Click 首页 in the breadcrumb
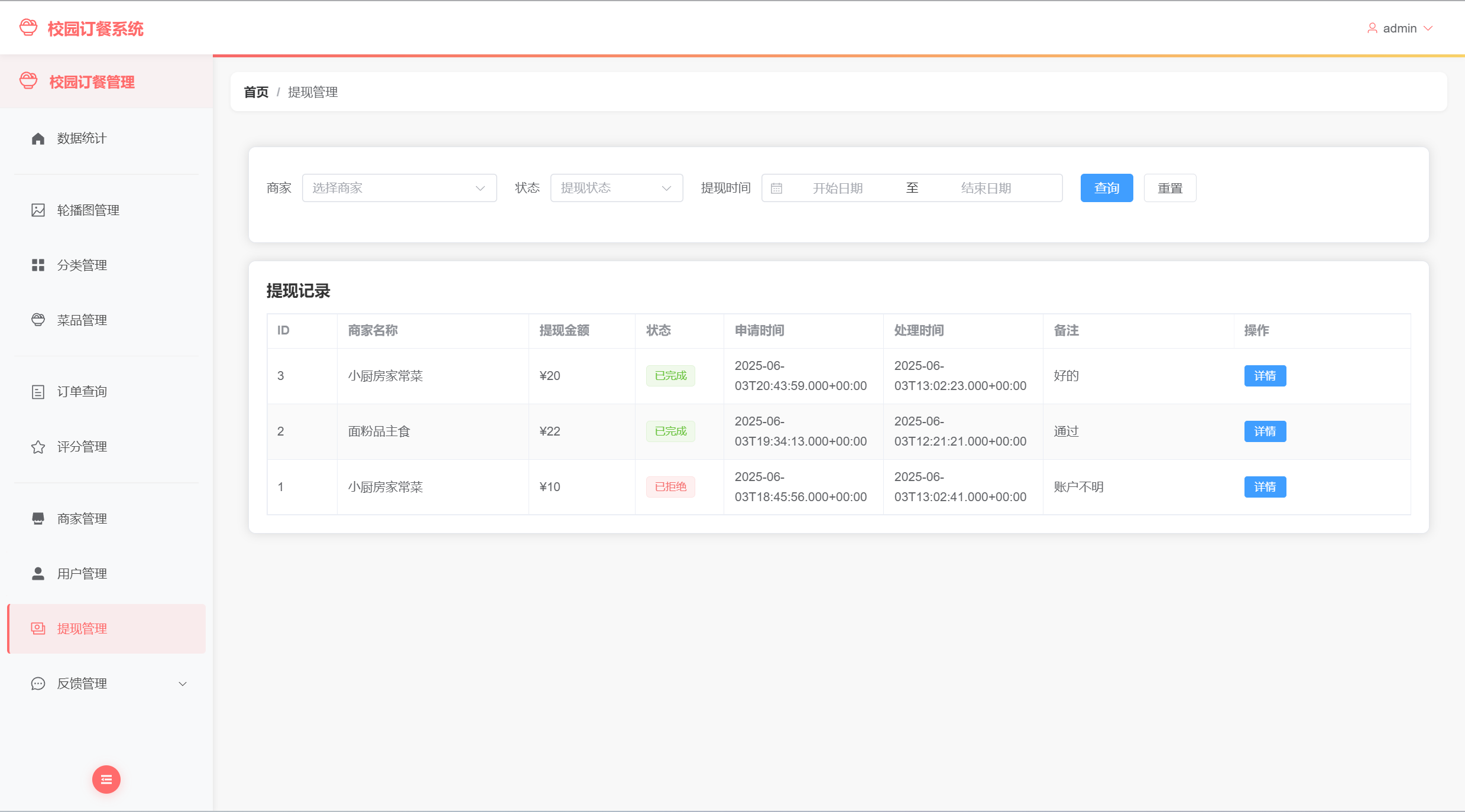 (x=256, y=92)
